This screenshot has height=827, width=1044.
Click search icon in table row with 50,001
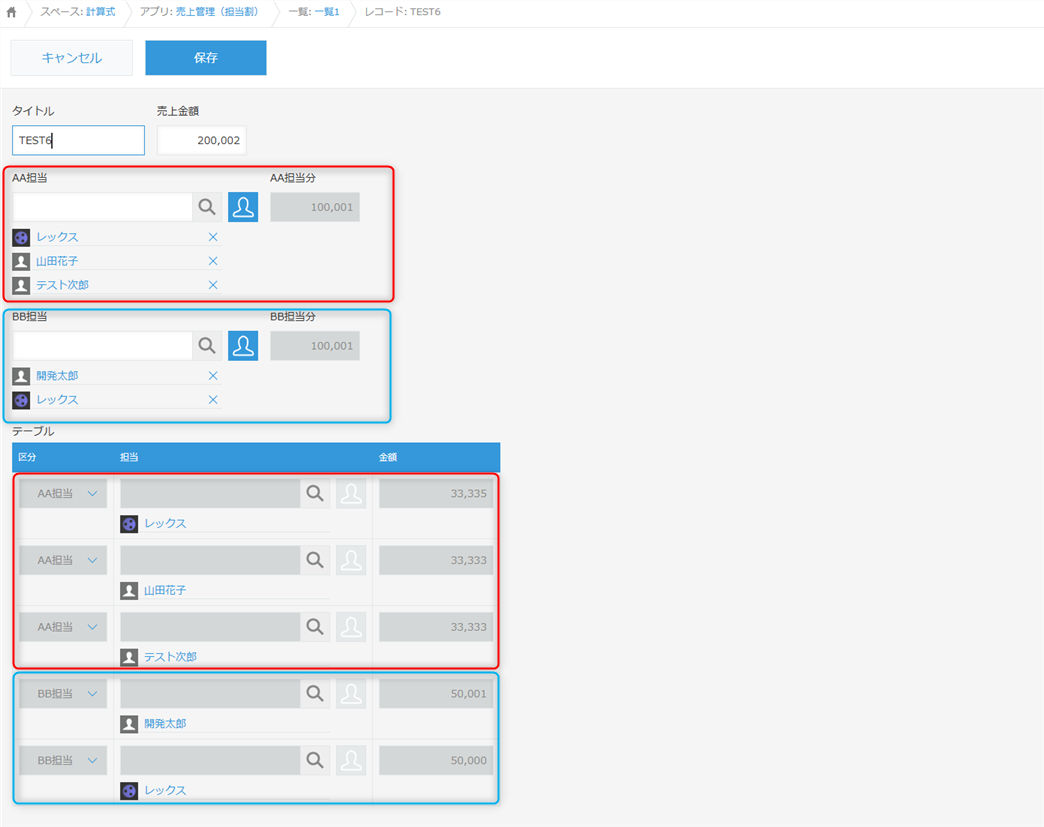tap(315, 693)
